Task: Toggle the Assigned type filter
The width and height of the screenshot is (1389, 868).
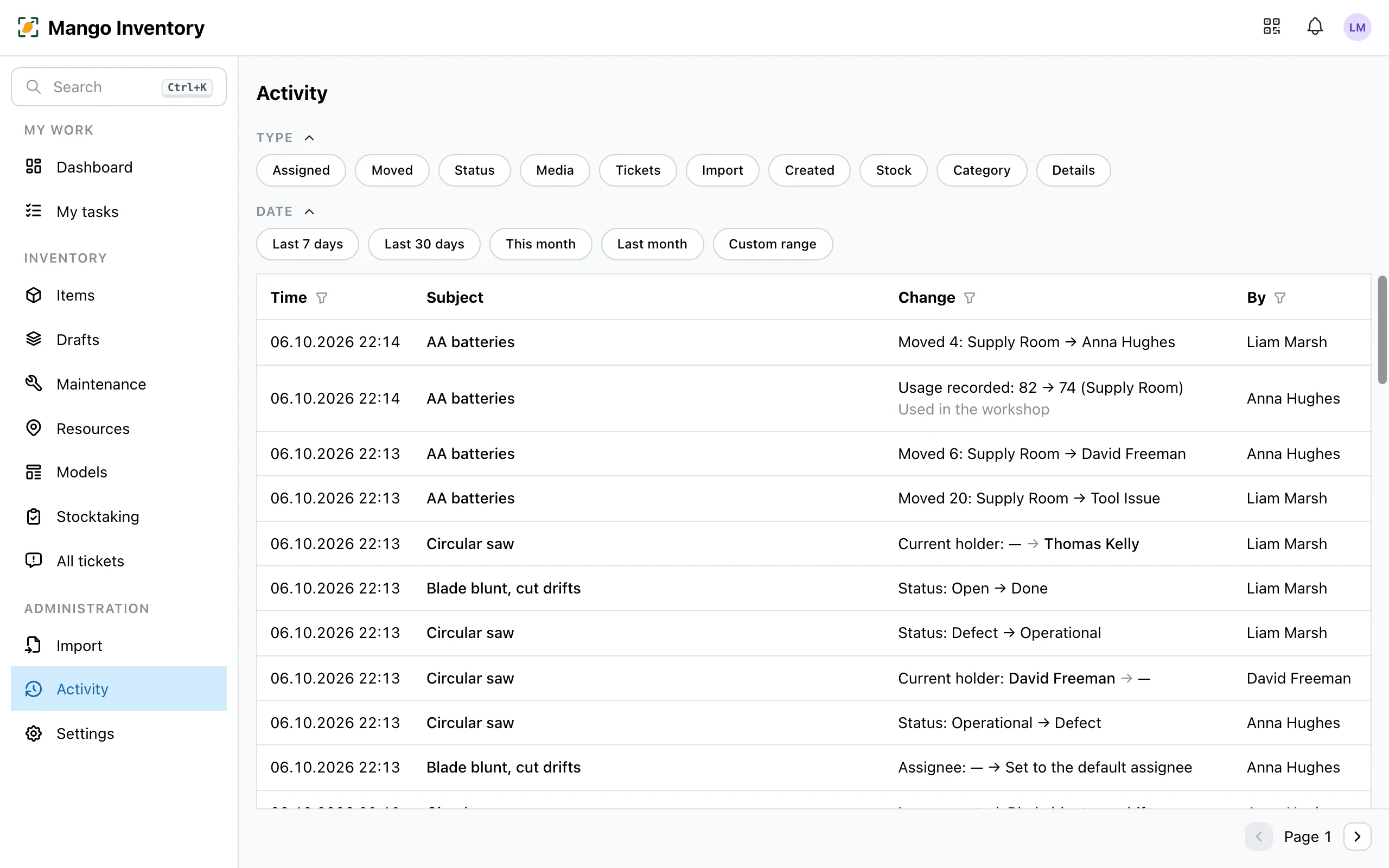Action: (x=301, y=170)
